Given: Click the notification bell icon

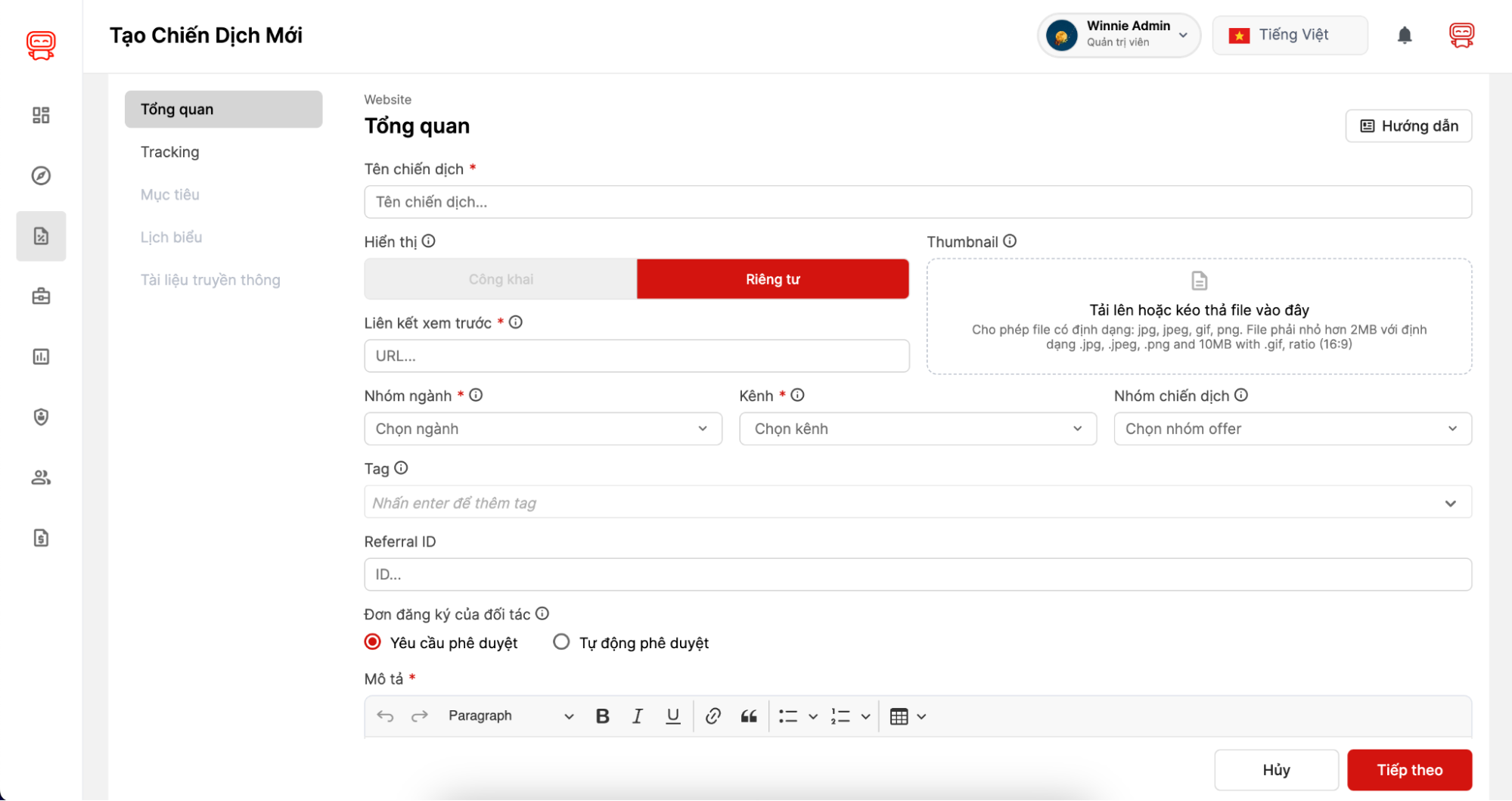Looking at the screenshot, I should pyautogui.click(x=1404, y=36).
